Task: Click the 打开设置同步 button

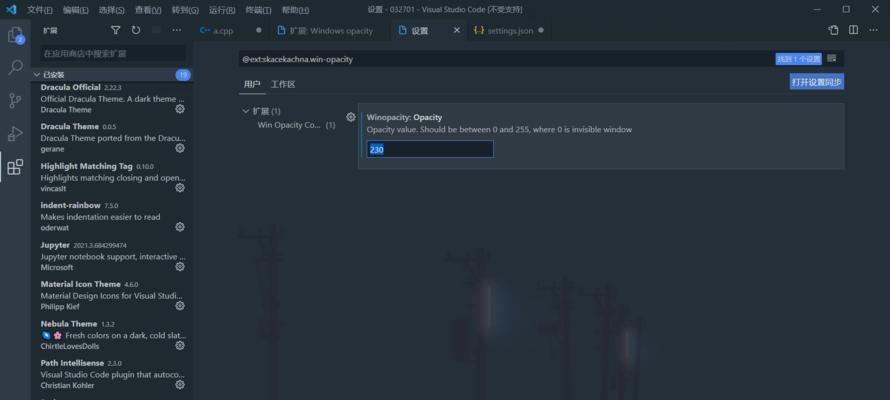Action: [x=817, y=82]
